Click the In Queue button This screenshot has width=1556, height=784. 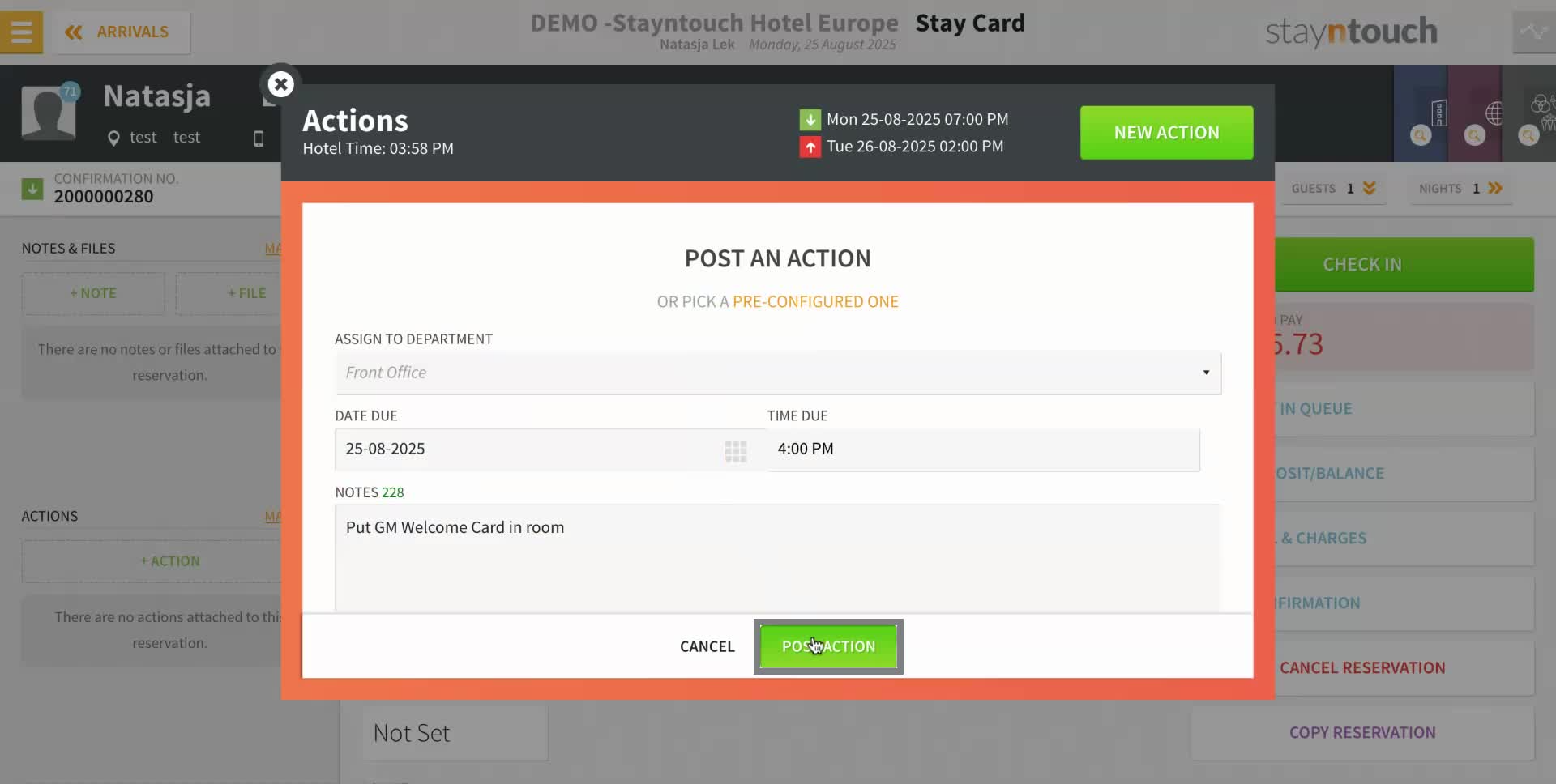coord(1404,409)
